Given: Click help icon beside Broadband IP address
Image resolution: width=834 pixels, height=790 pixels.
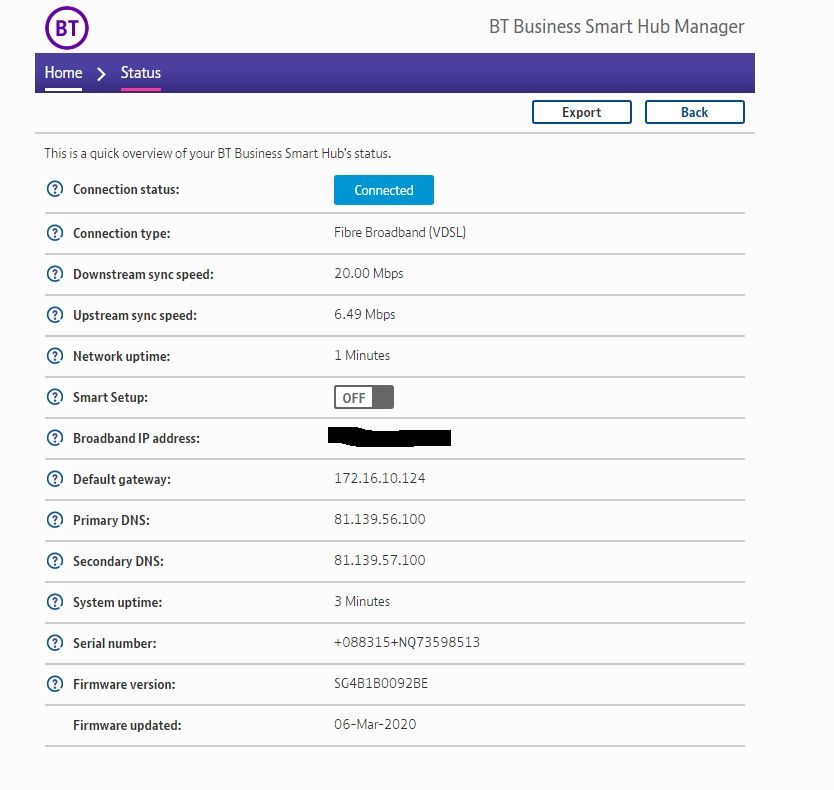Looking at the screenshot, I should [x=55, y=438].
